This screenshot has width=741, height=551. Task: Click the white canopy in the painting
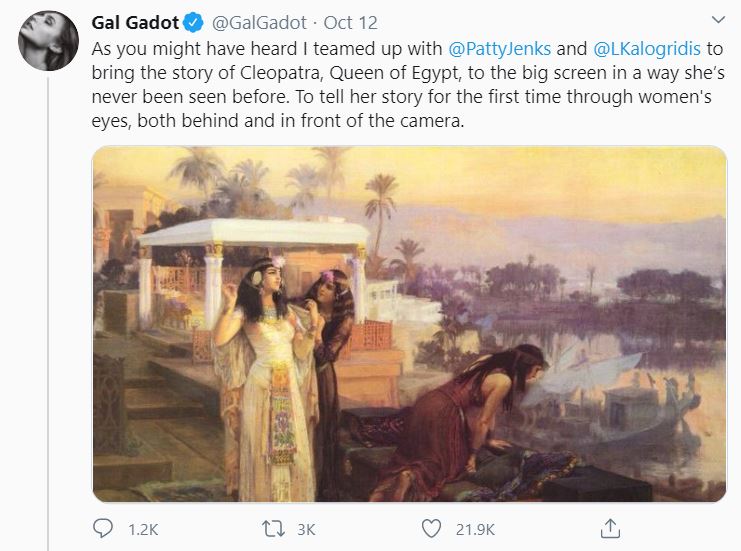(x=253, y=234)
